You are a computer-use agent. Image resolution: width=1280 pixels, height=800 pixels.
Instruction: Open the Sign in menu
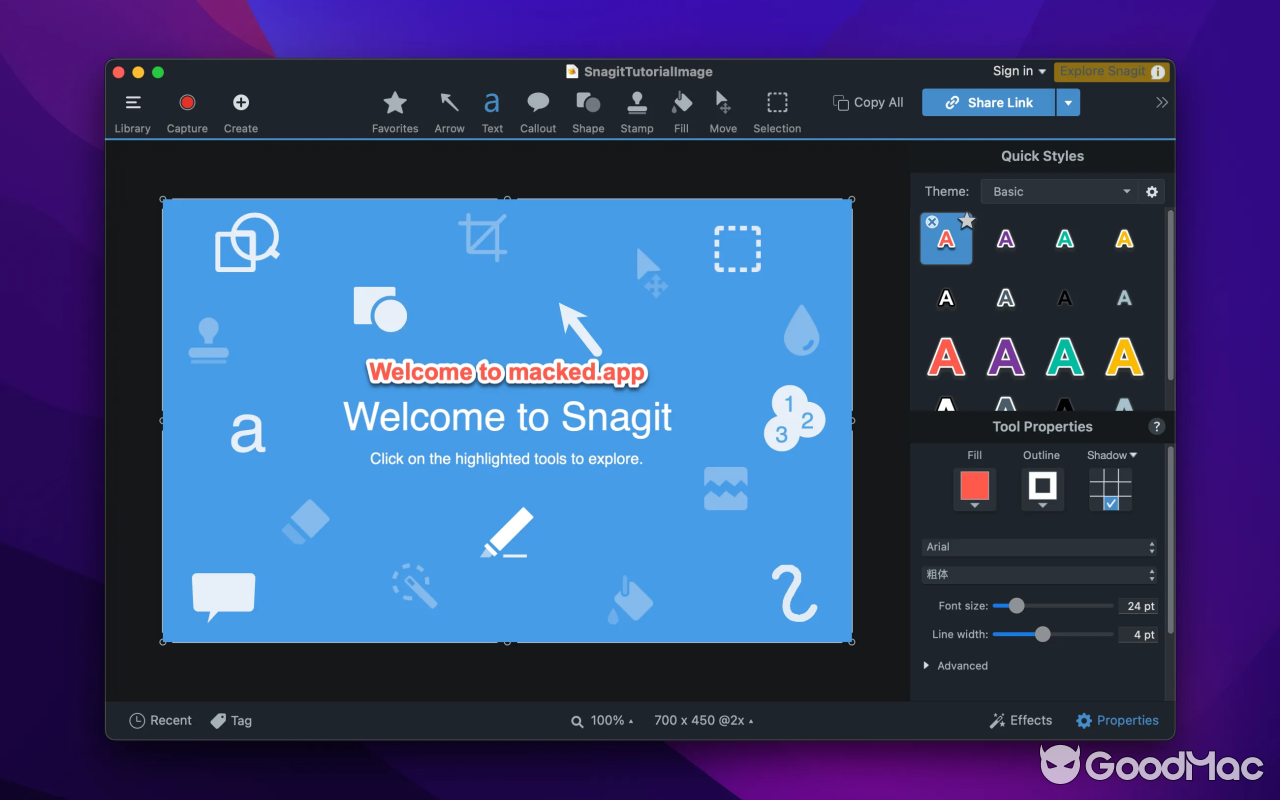click(x=1018, y=71)
